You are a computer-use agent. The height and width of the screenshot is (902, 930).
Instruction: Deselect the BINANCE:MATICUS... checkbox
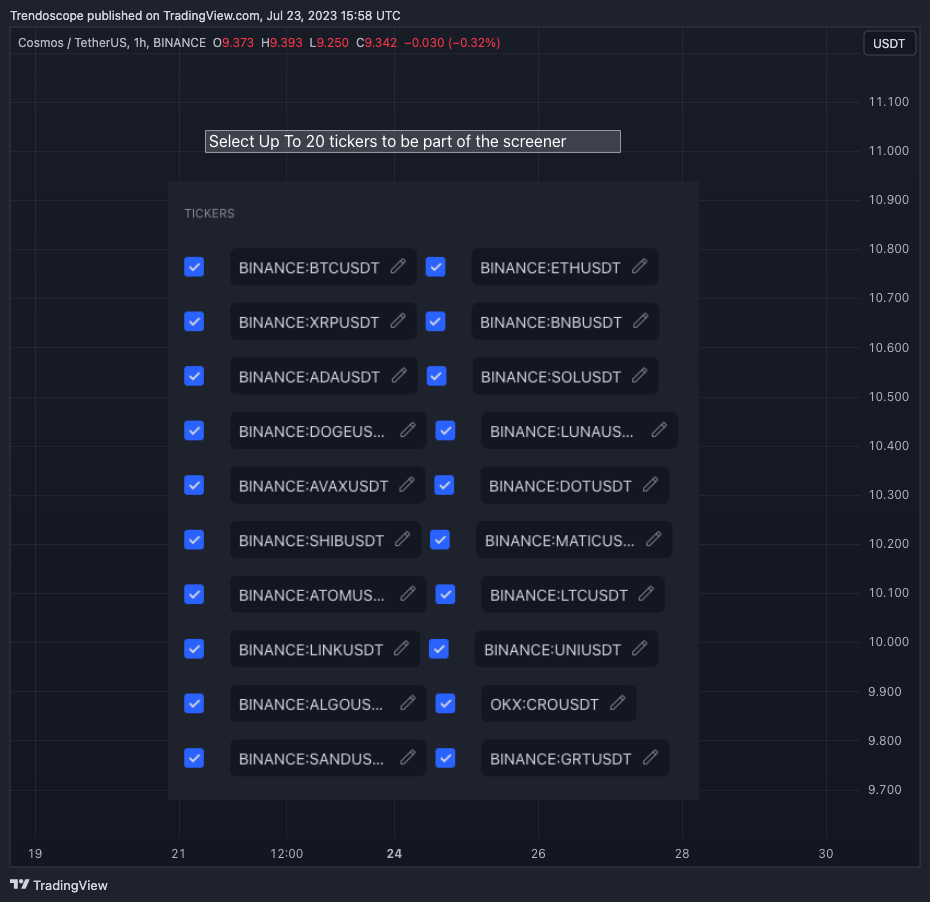(439, 540)
